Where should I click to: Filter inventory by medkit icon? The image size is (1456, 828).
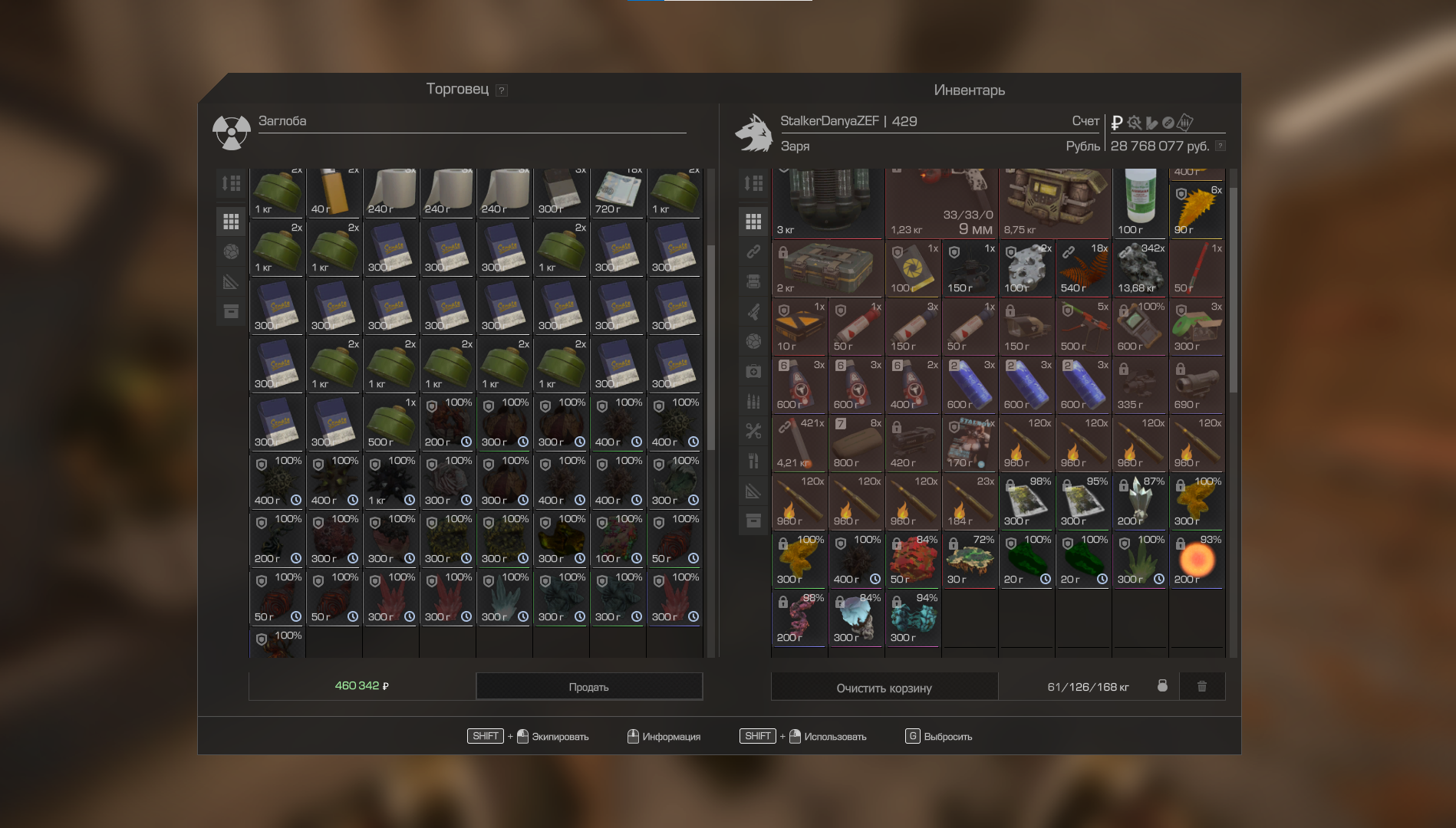point(754,371)
